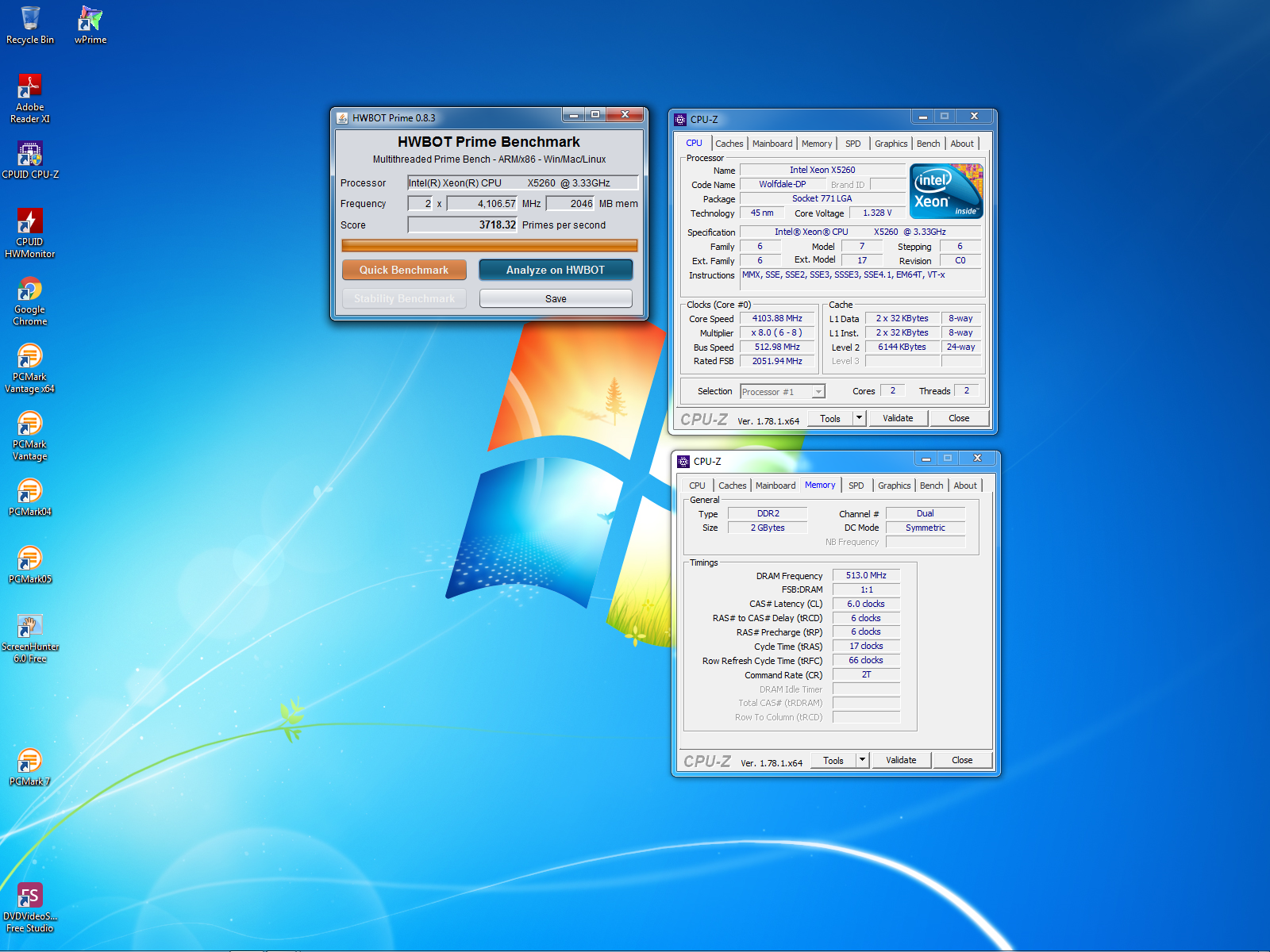Expand Tools dropdown arrow in lower CPU-Z
The width and height of the screenshot is (1270, 952).
(x=862, y=760)
